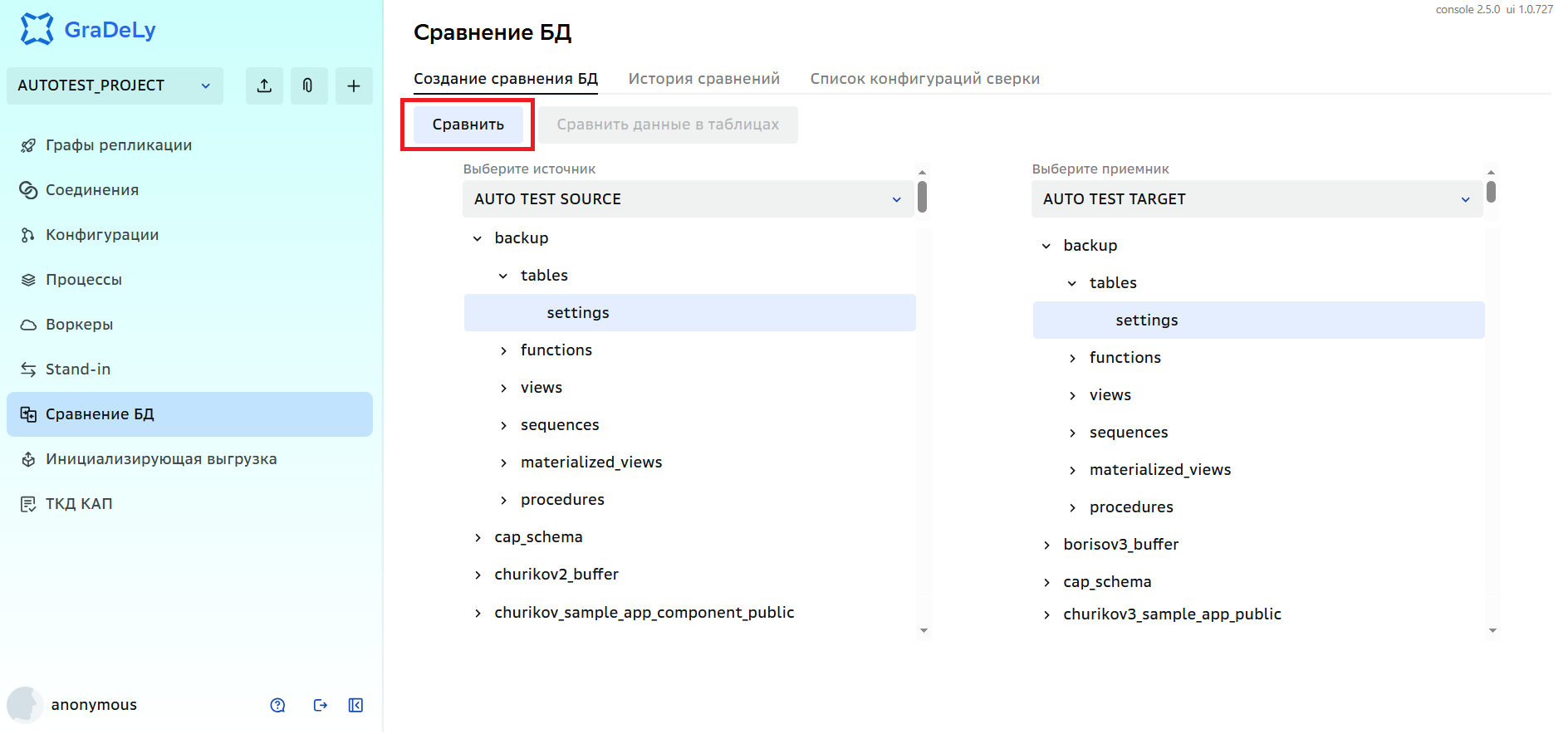Viewport: 1568px width, 734px height.
Task: Collapse tables node in target tree
Action: (x=1072, y=283)
